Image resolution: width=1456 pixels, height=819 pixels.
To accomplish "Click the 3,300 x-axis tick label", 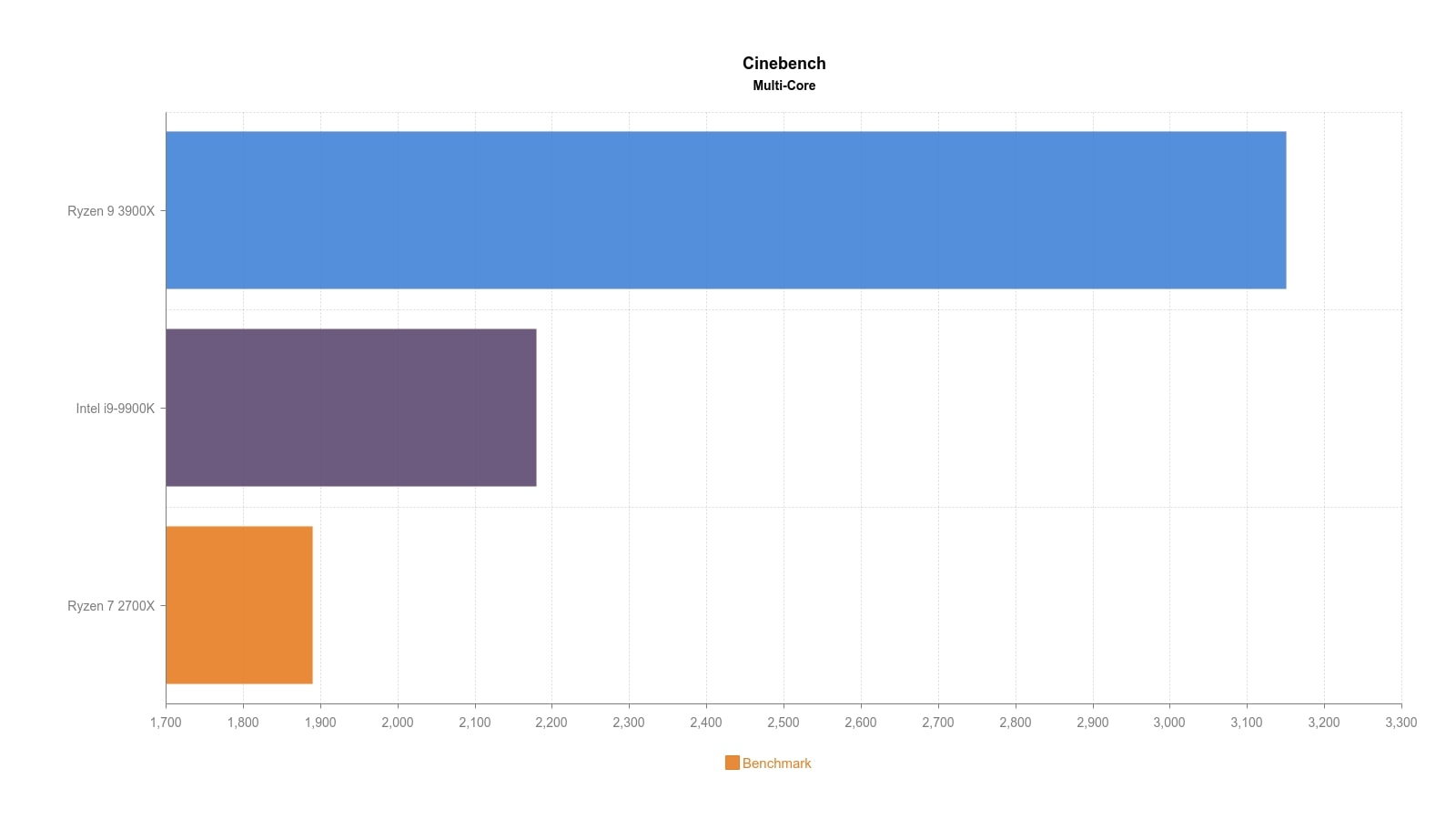I will click(1400, 723).
